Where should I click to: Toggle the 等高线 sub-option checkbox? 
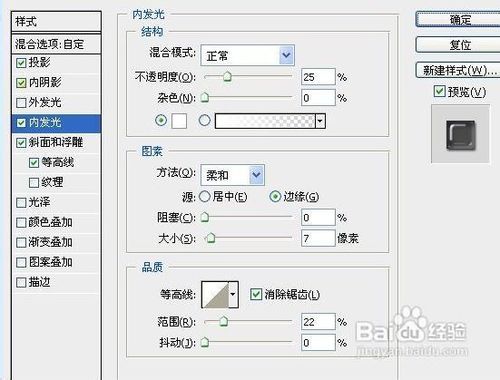pos(34,163)
